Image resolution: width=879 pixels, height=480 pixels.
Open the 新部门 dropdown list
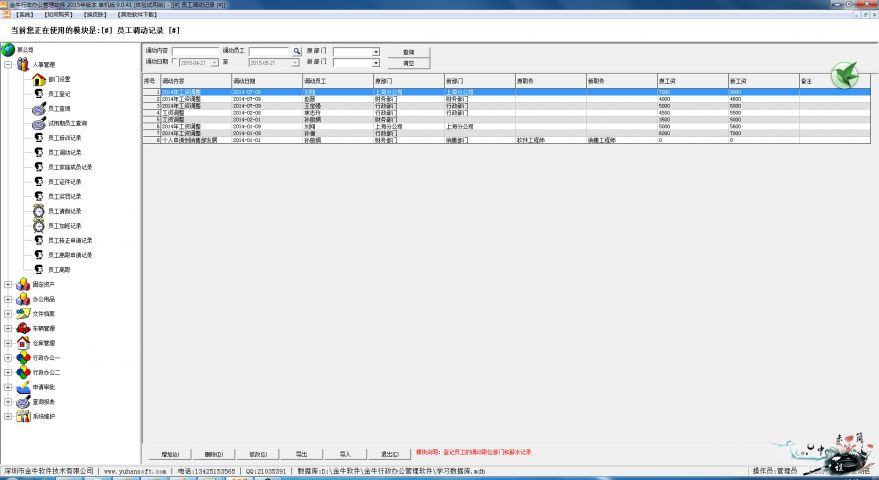[x=376, y=62]
